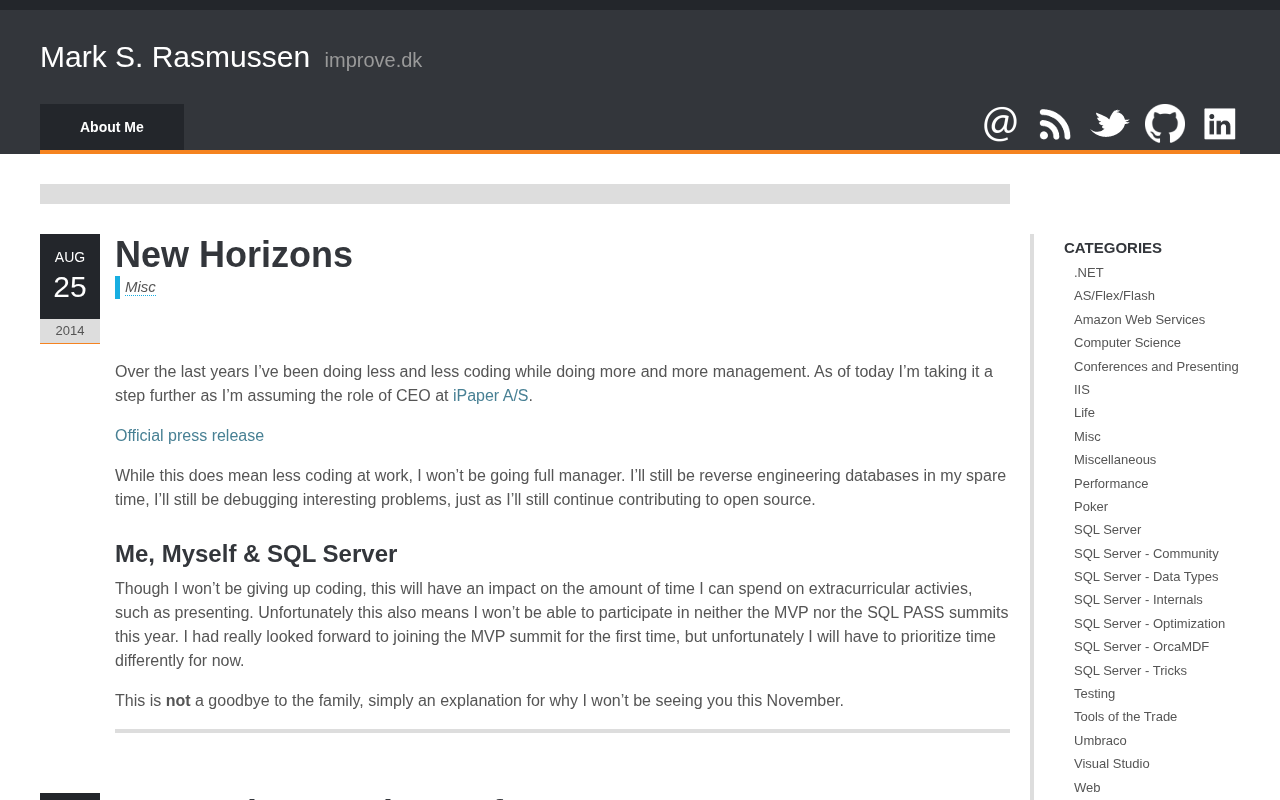The image size is (1280, 800).
Task: Open the Umbraco category
Action: pos(1100,741)
